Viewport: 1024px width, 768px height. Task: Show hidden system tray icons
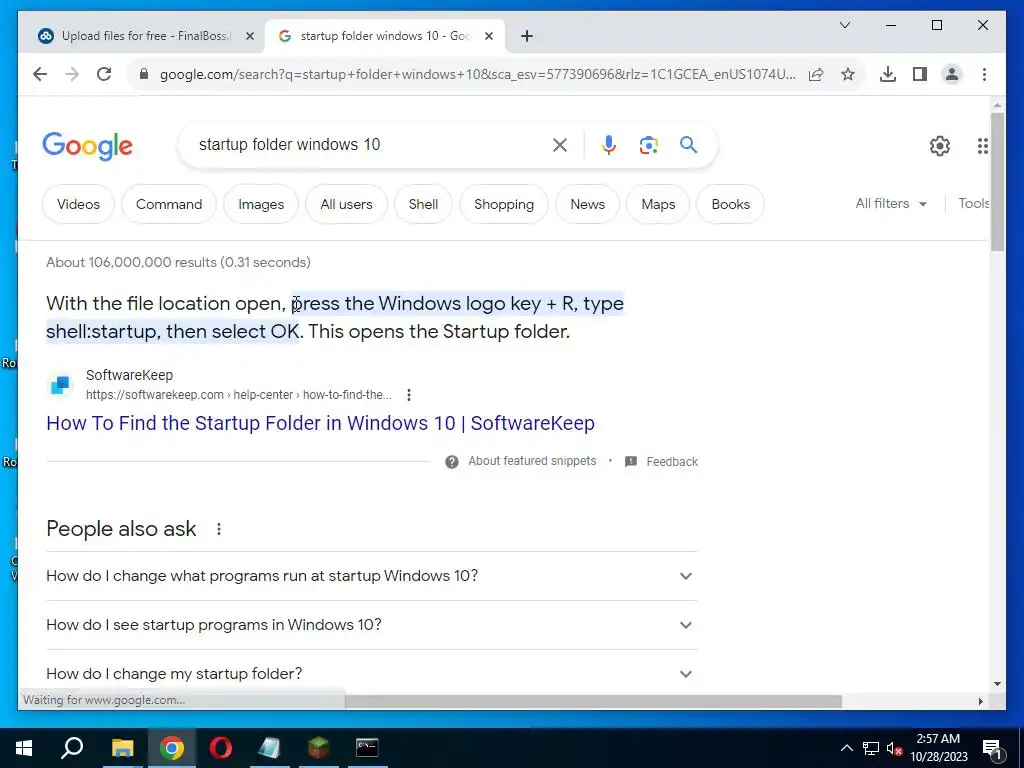tap(846, 748)
